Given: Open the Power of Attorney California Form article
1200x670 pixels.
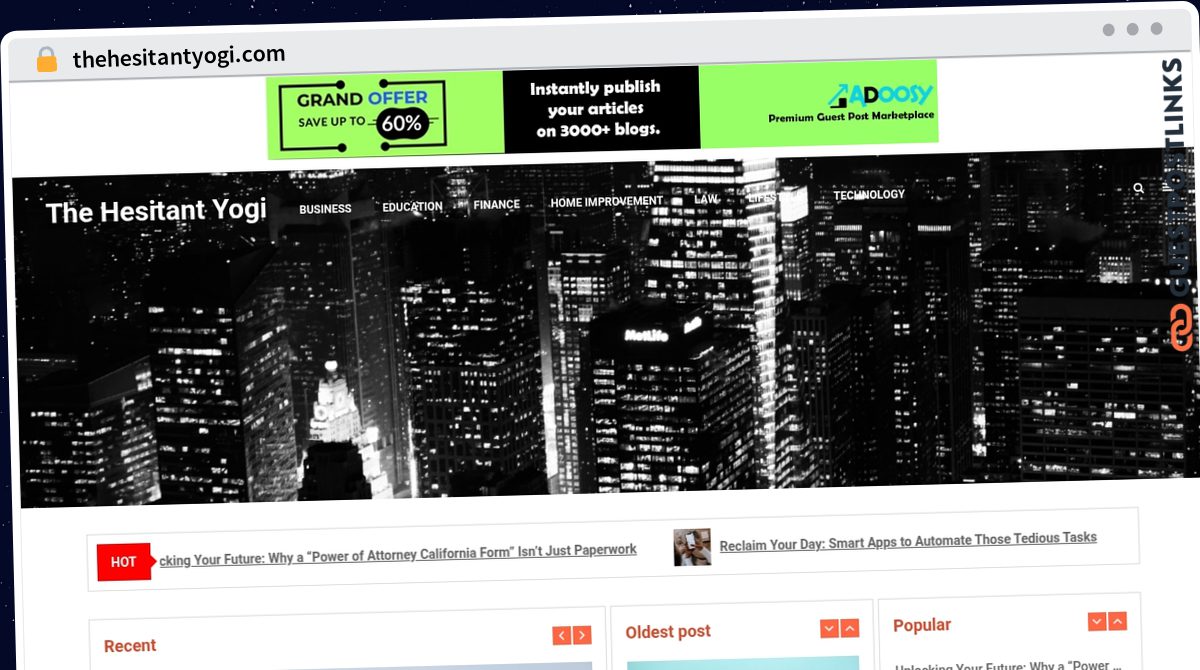Looking at the screenshot, I should coord(398,554).
